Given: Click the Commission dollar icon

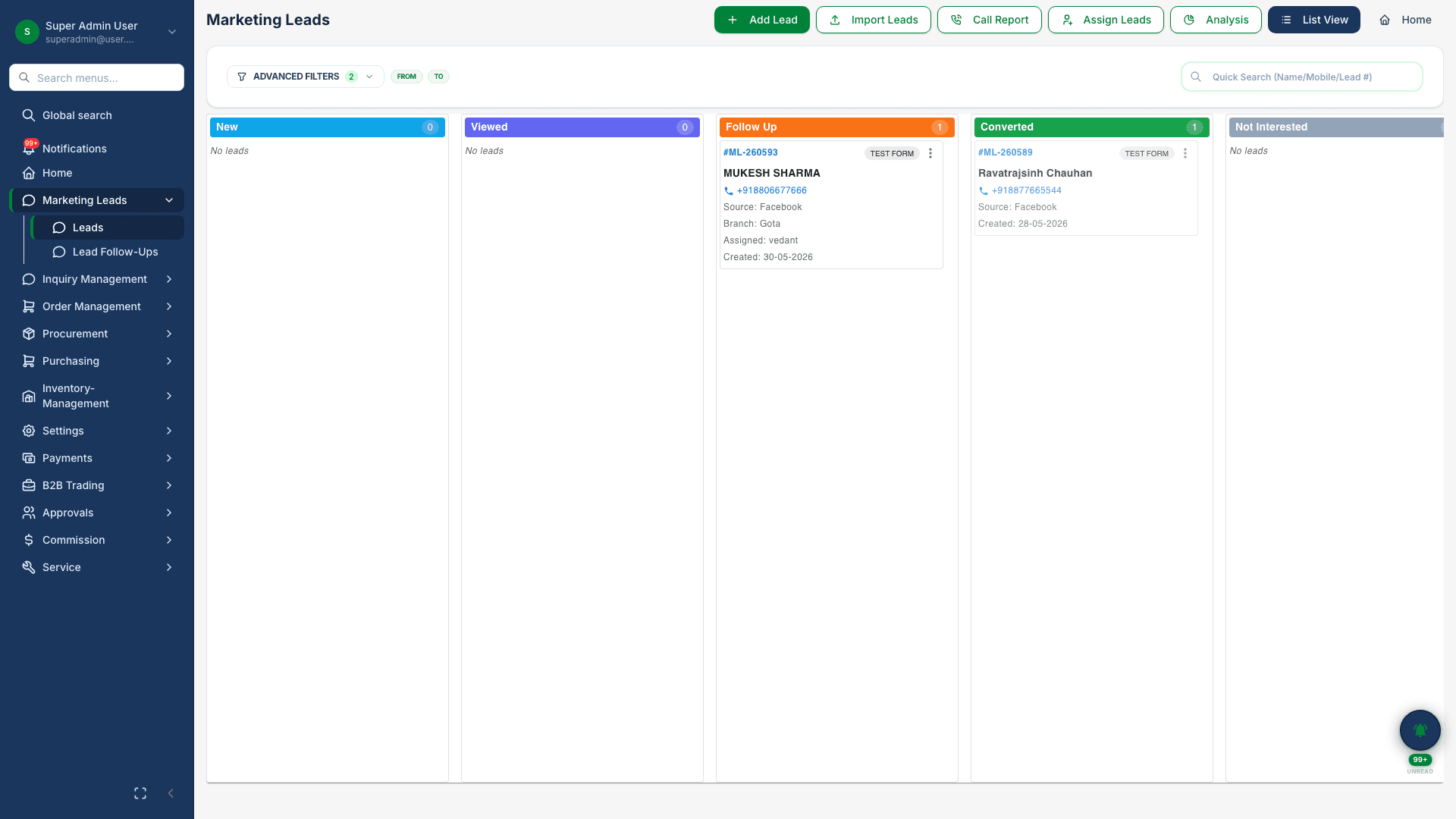Looking at the screenshot, I should [x=29, y=540].
